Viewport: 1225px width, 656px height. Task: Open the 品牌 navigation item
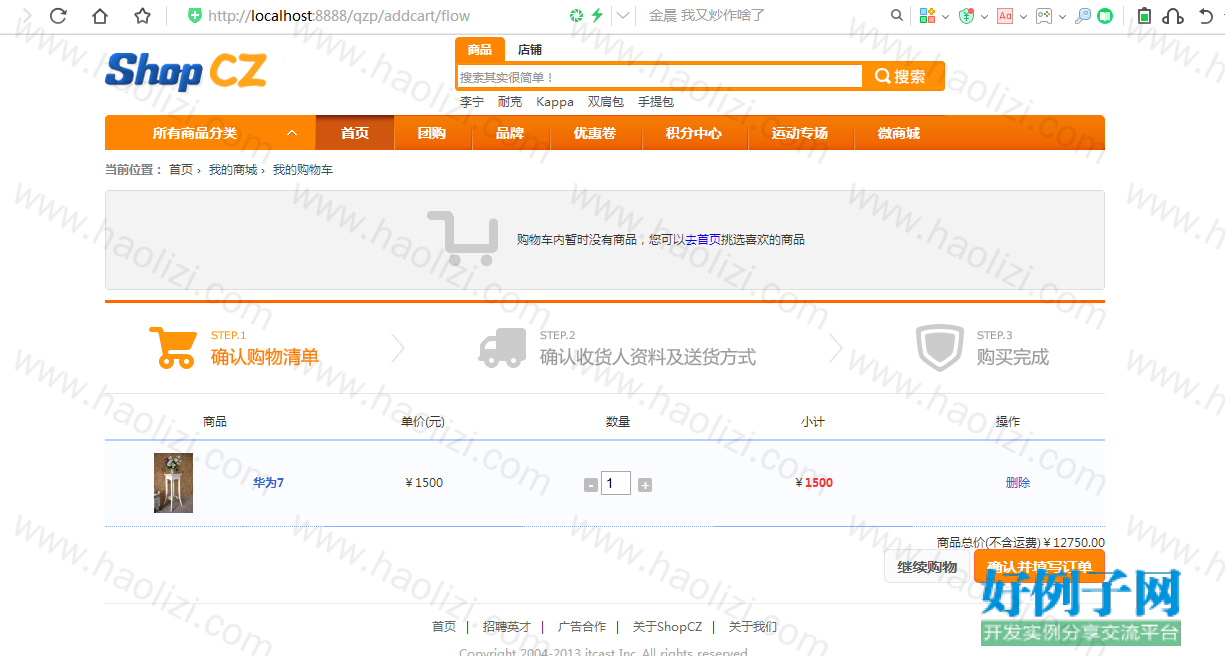pos(510,133)
